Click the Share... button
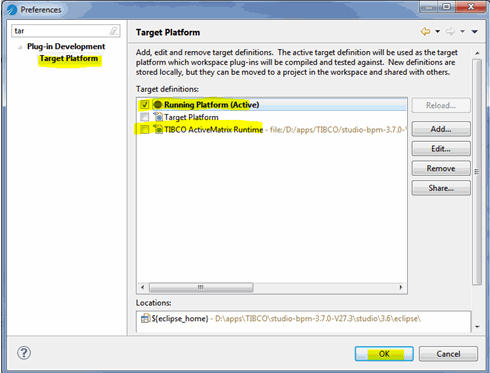The image size is (490, 373). tap(441, 188)
